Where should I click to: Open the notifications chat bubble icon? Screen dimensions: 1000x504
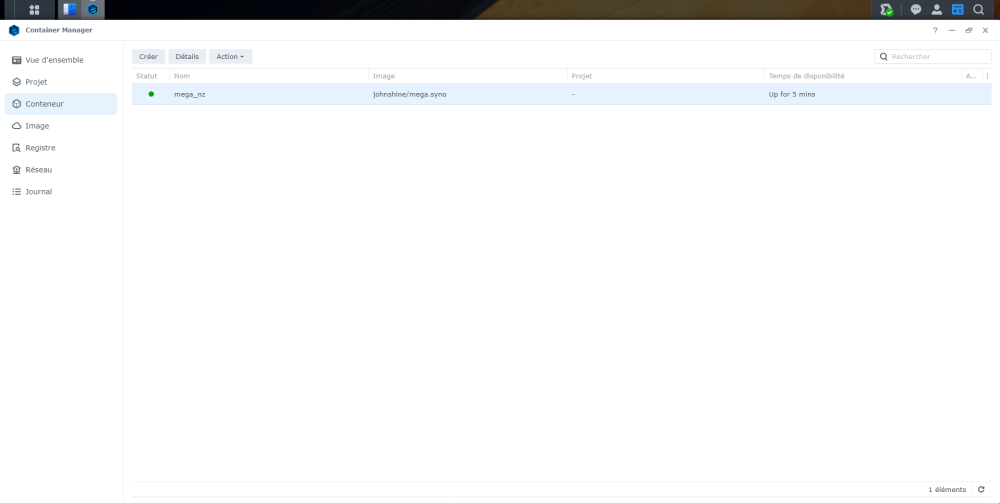916,10
